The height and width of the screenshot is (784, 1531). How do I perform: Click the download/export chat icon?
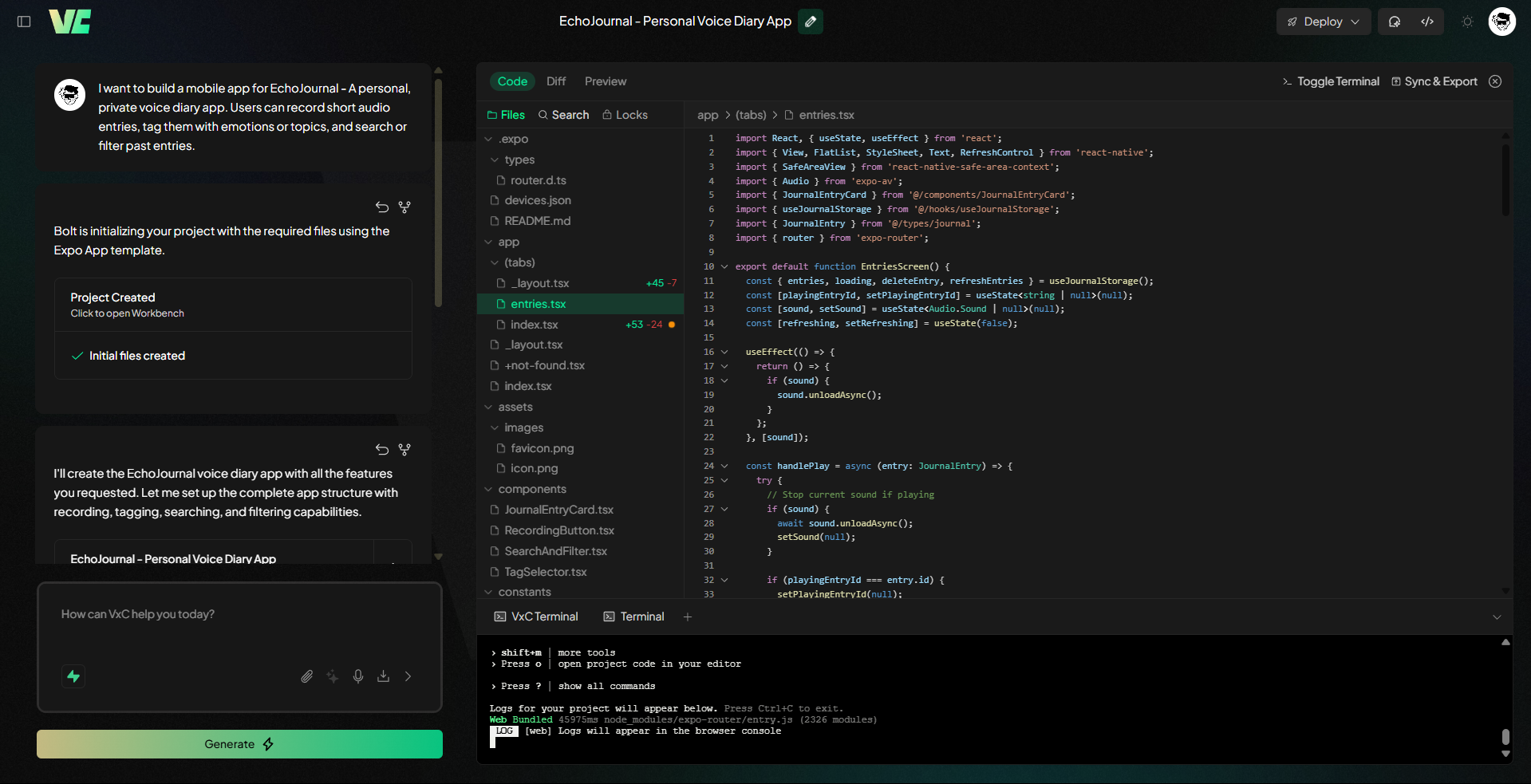click(383, 676)
